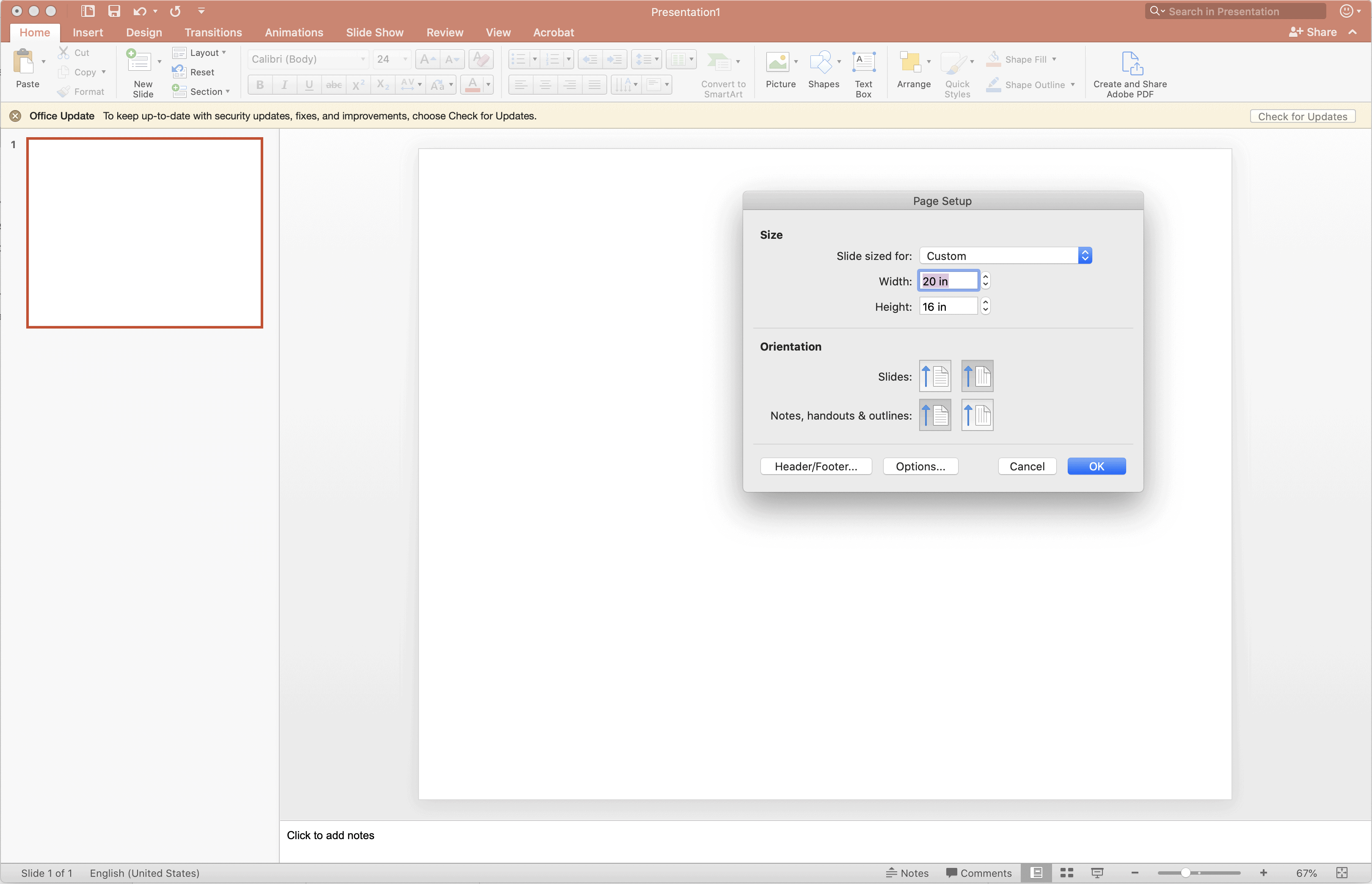Click the Header/Footer... button
Screen dimensions: 1372x884
pyautogui.click(x=815, y=466)
